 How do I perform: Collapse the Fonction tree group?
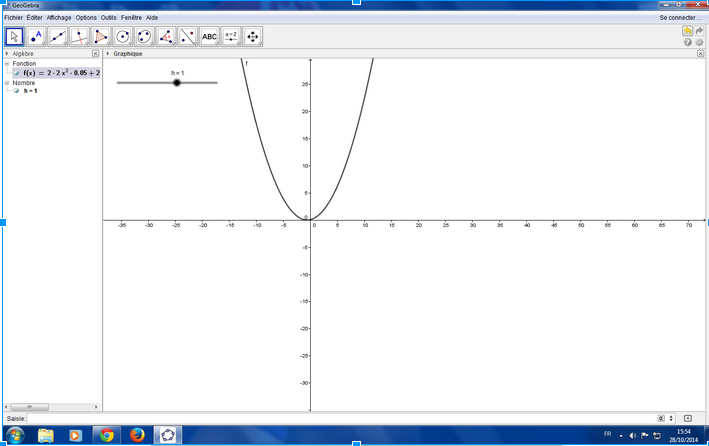[7, 64]
